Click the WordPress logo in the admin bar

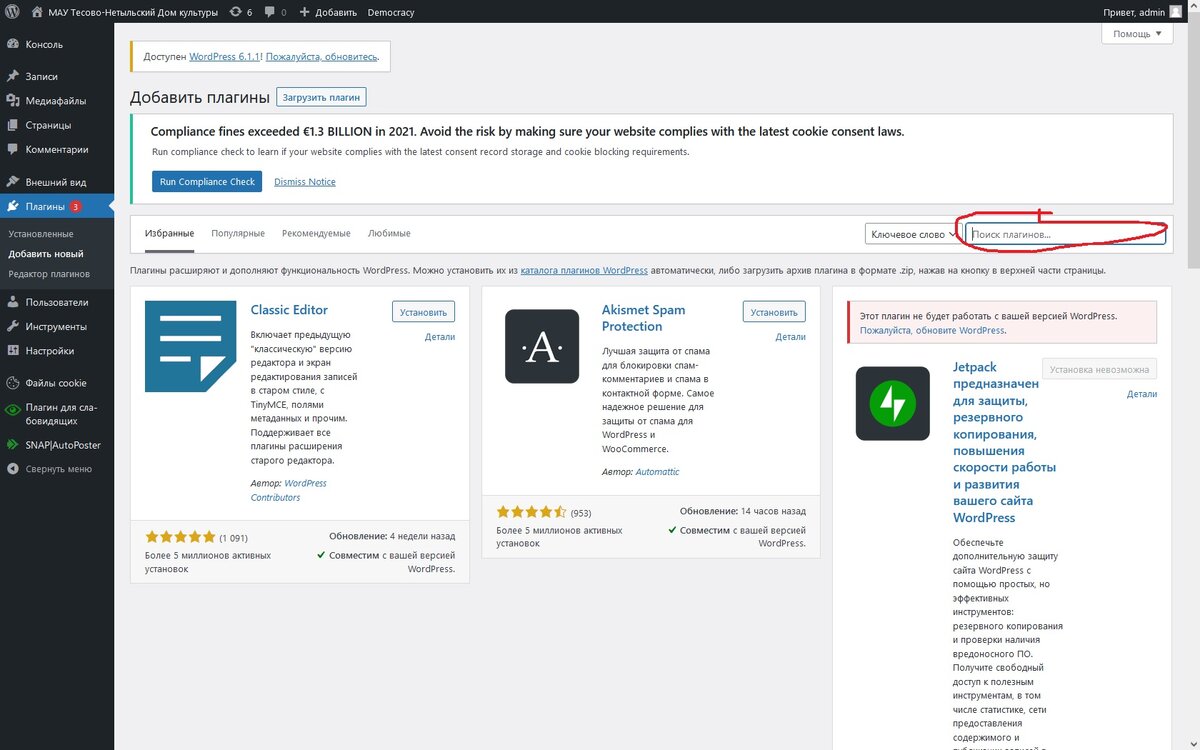pyautogui.click(x=13, y=12)
